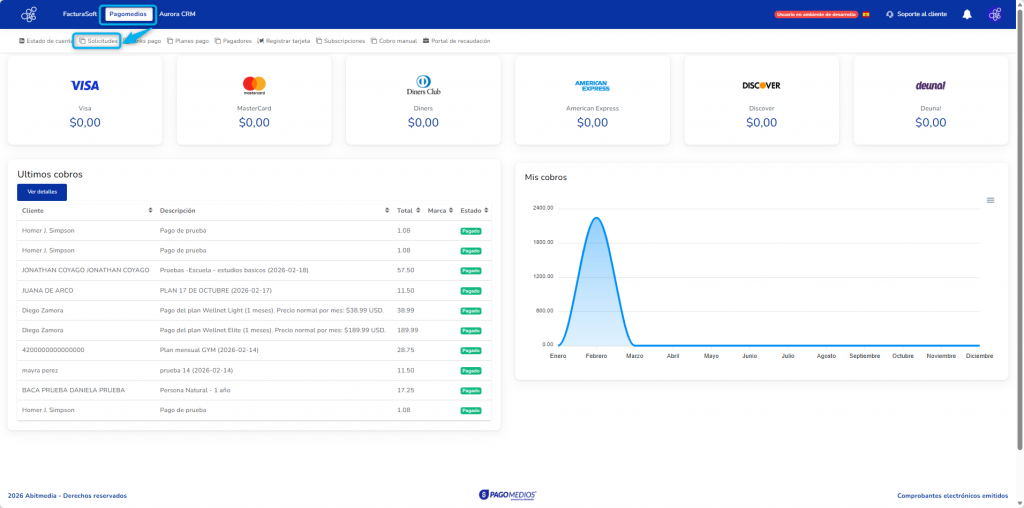Image resolution: width=1024 pixels, height=508 pixels.
Task: Open the Solicitudes menu item
Action: pos(98,41)
